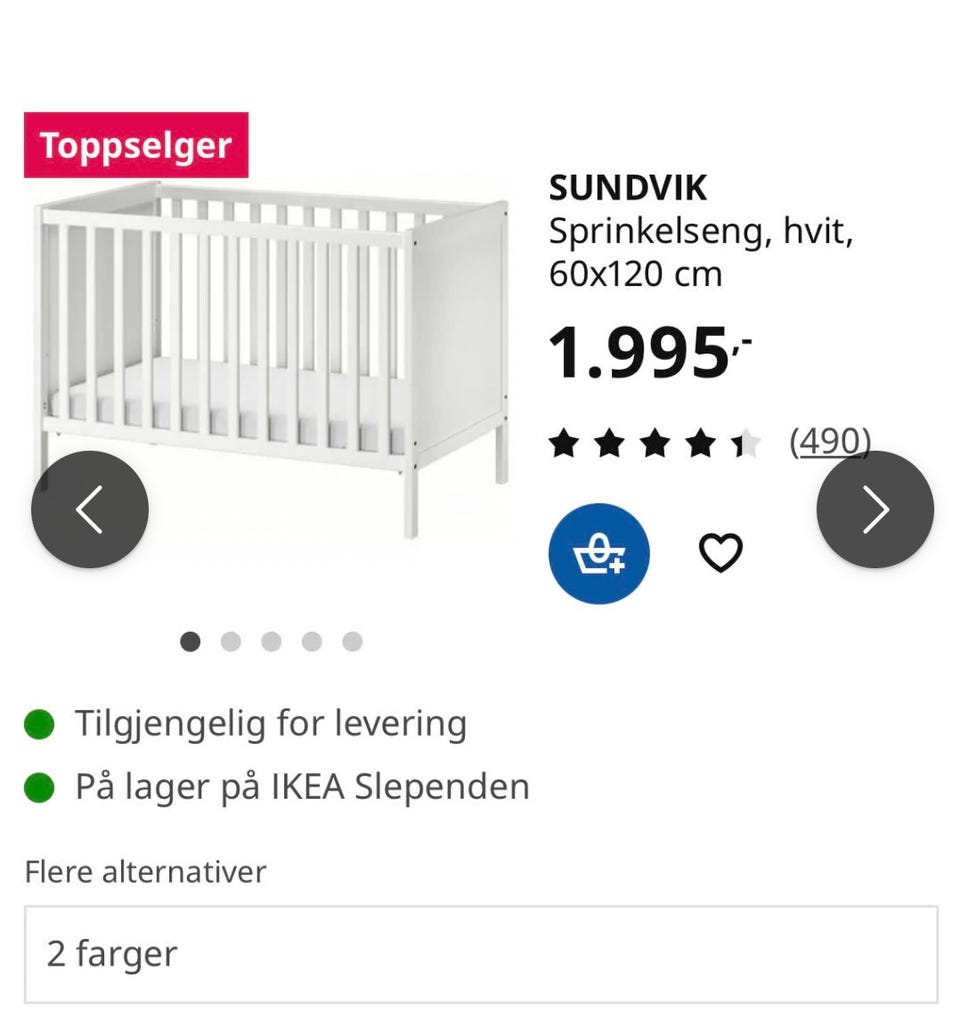Screen dimensions: 960x1019
Task: Click the green IKEA Slependen stock indicator
Action: [x=39, y=787]
